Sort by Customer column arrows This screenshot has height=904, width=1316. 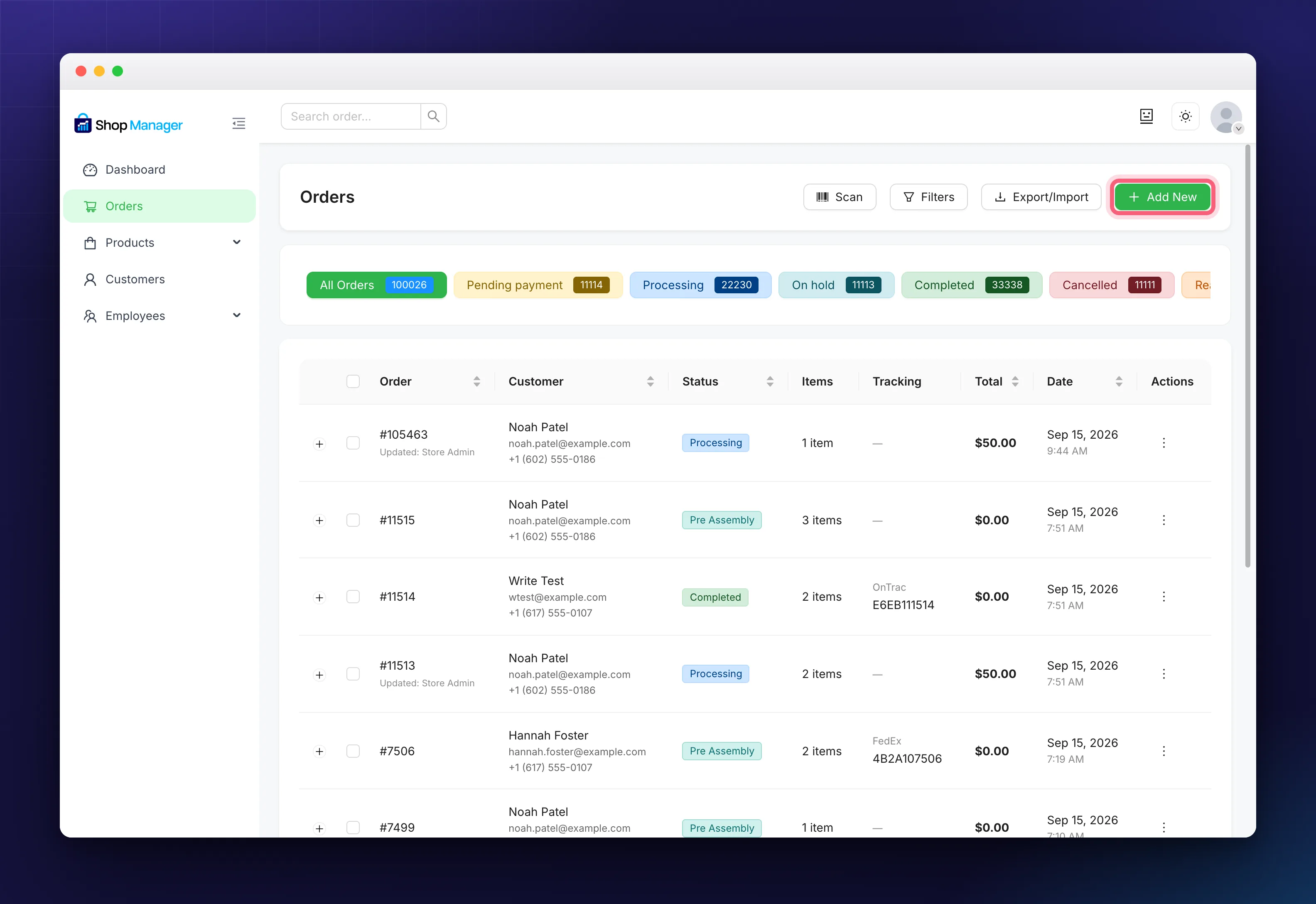coord(650,381)
